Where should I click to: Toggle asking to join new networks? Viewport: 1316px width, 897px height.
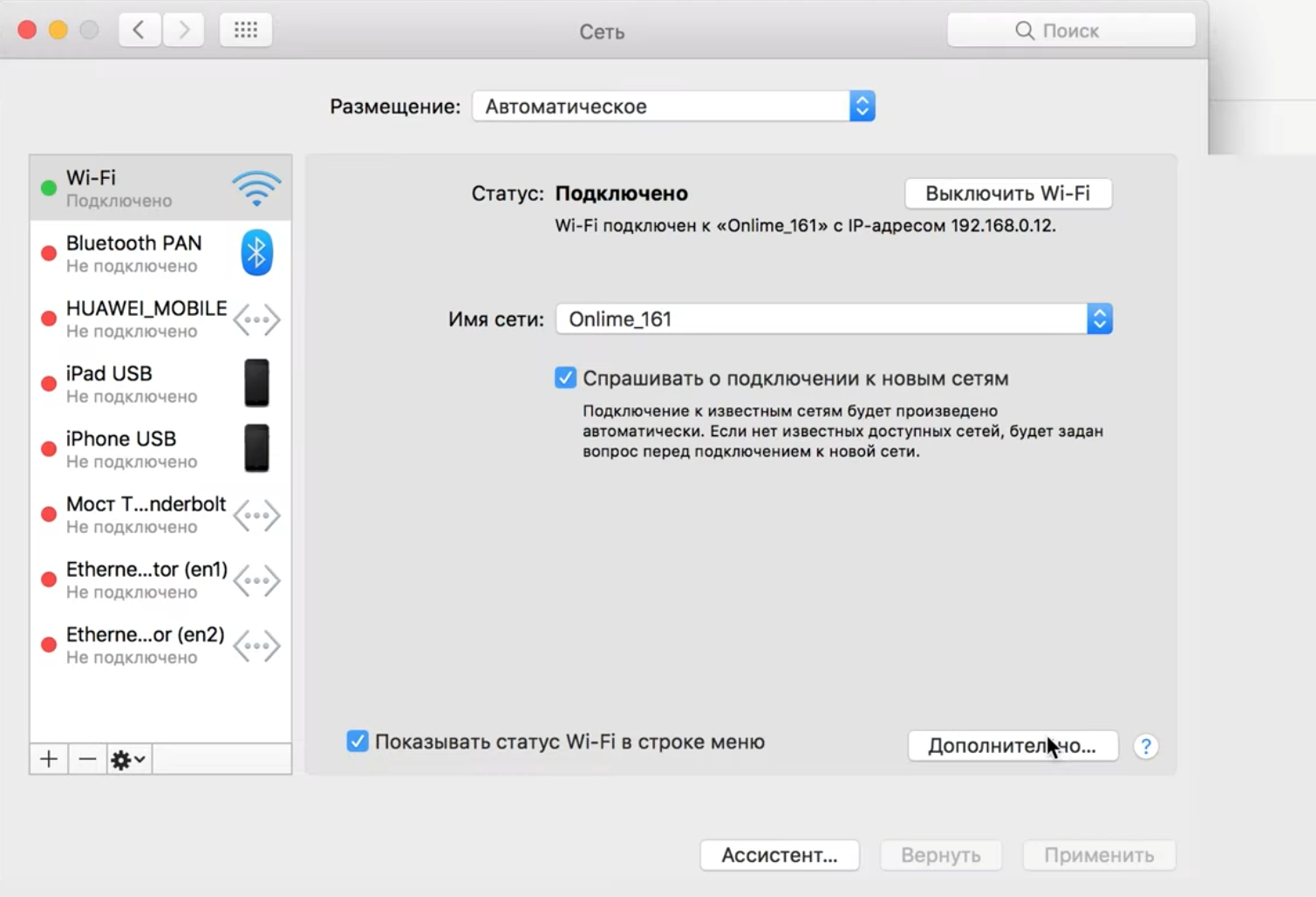coord(565,378)
